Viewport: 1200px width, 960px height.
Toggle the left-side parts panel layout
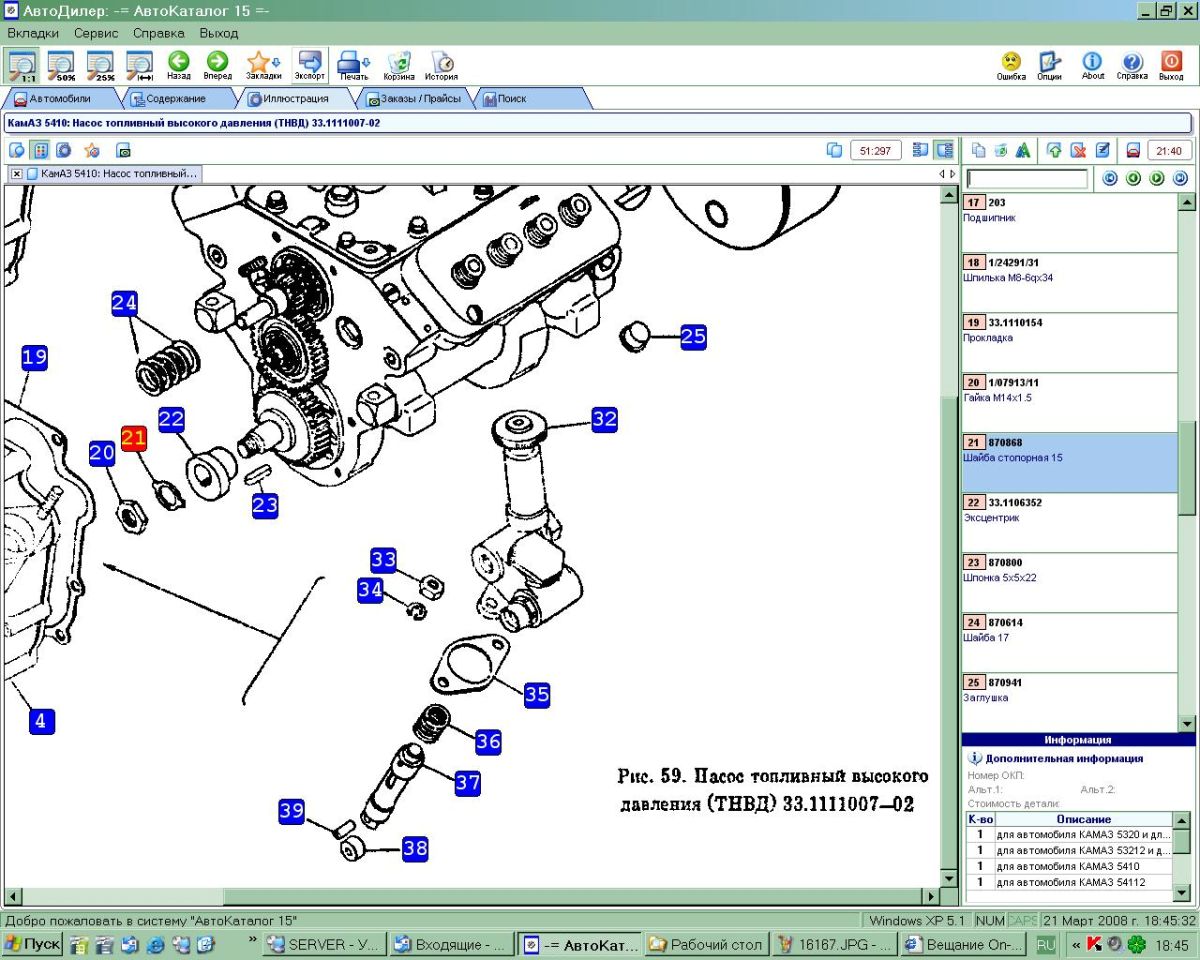920,150
